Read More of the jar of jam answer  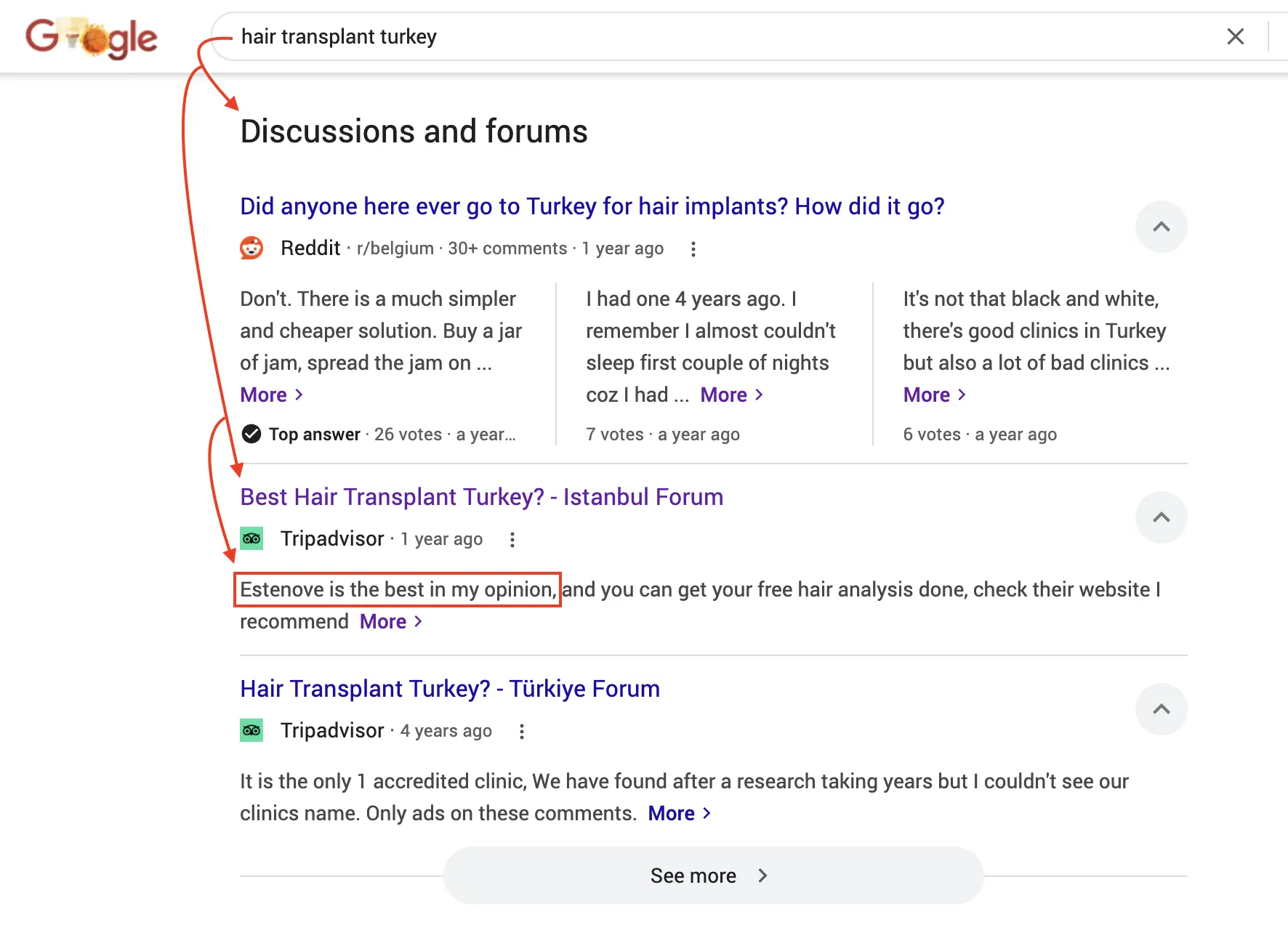[x=272, y=395]
